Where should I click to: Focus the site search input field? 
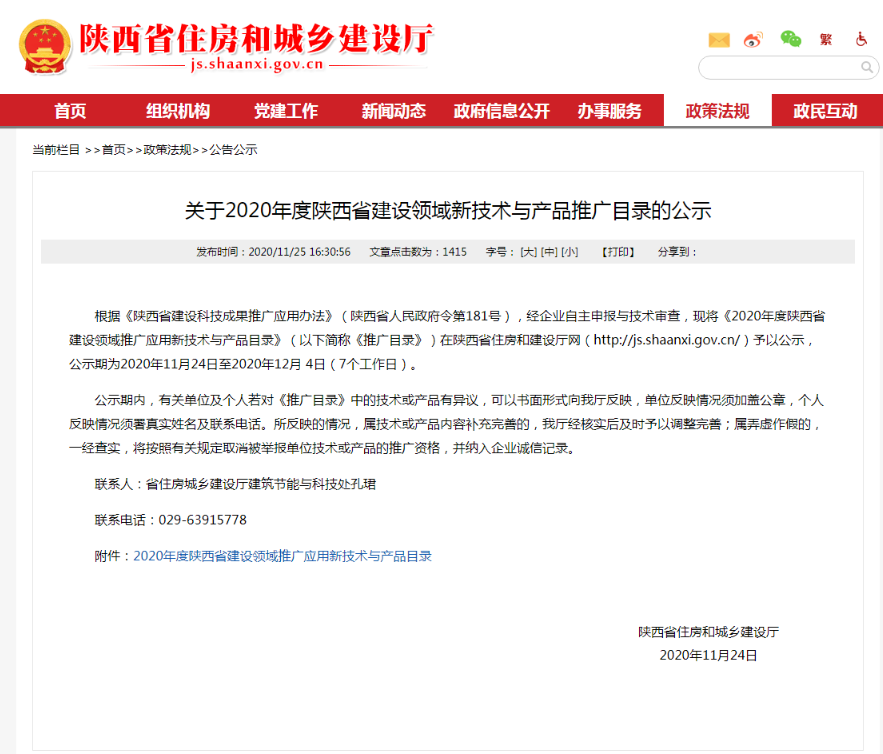780,68
